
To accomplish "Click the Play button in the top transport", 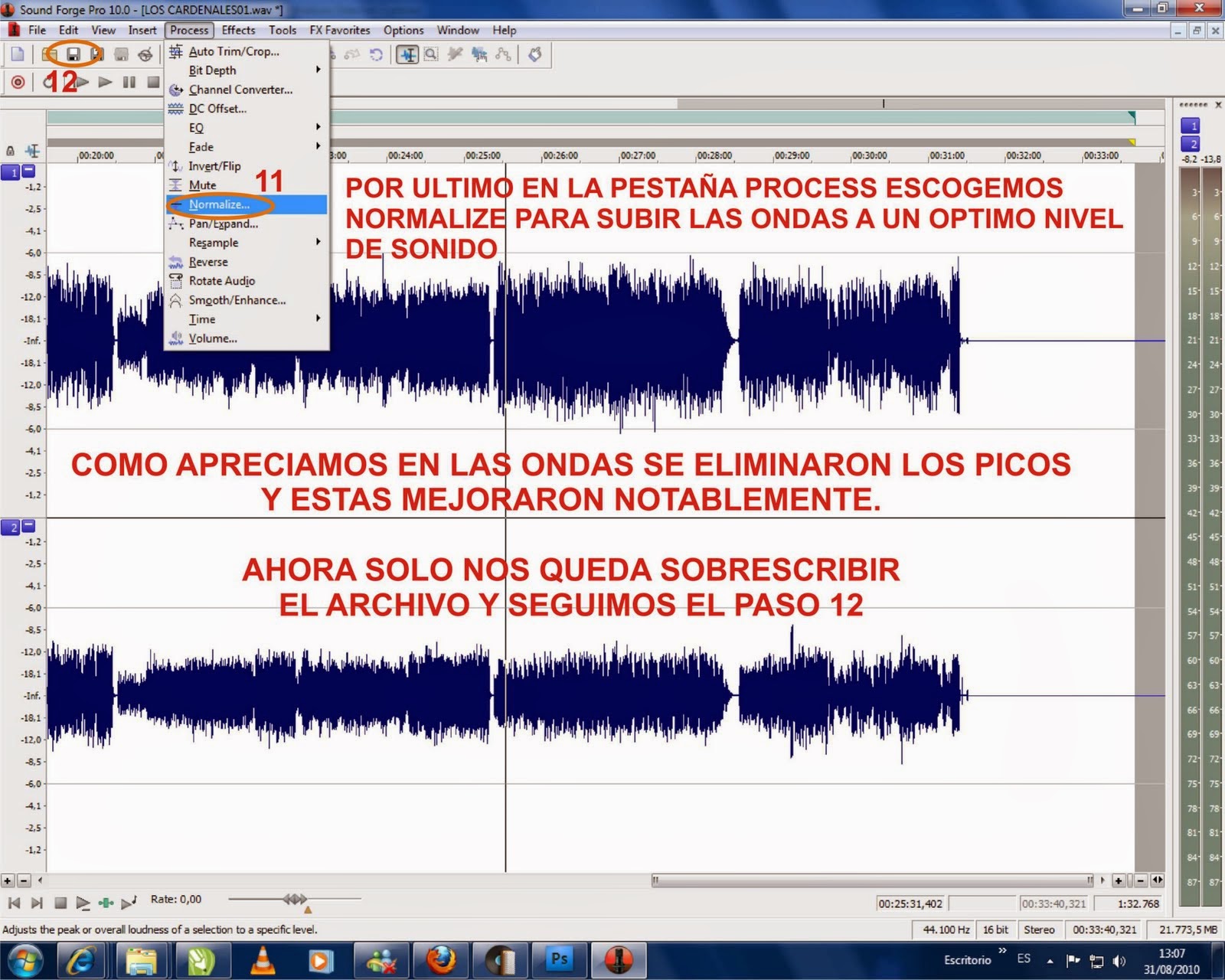I will pyautogui.click(x=106, y=82).
